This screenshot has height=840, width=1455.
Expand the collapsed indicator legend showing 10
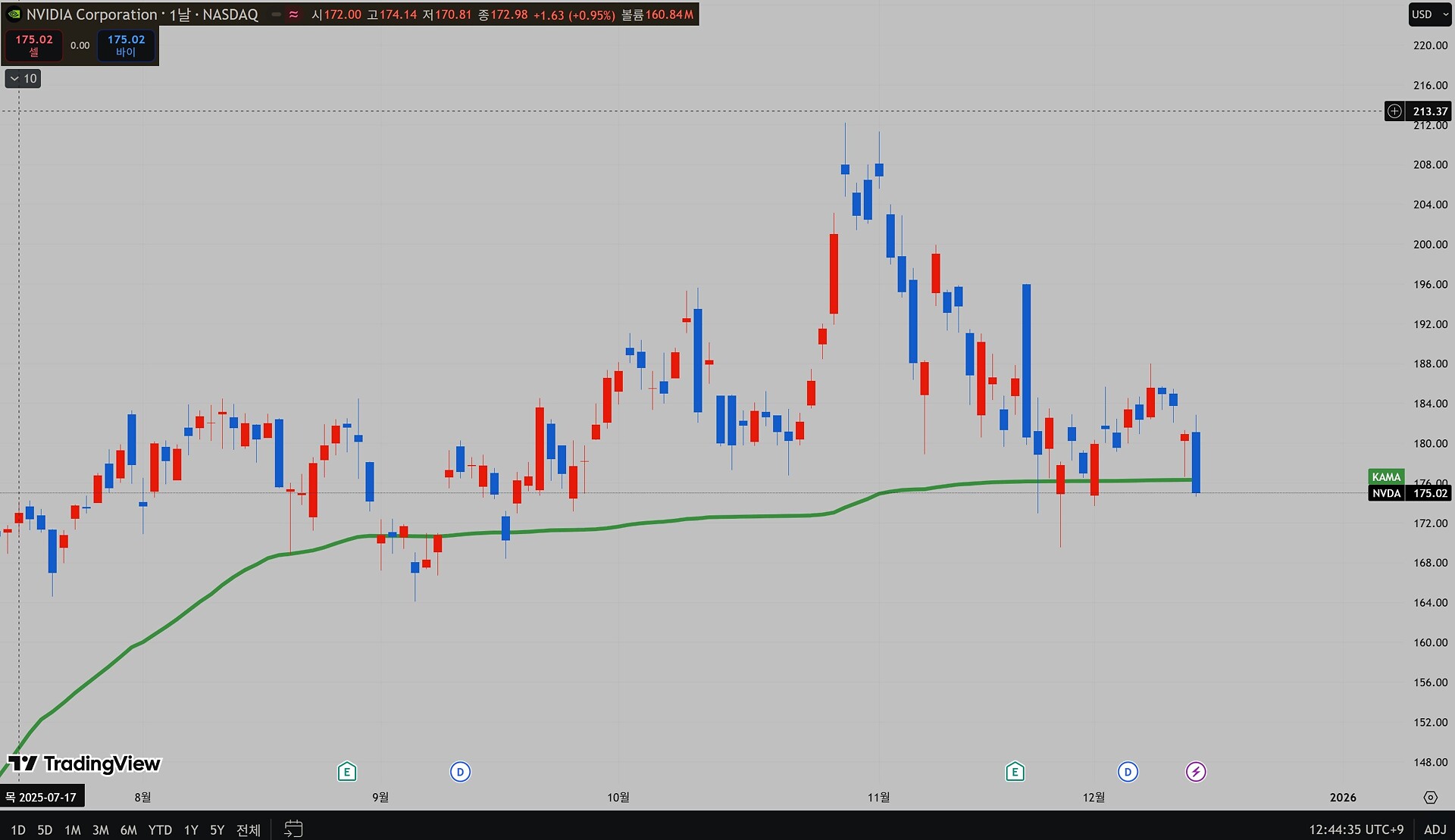tap(23, 79)
